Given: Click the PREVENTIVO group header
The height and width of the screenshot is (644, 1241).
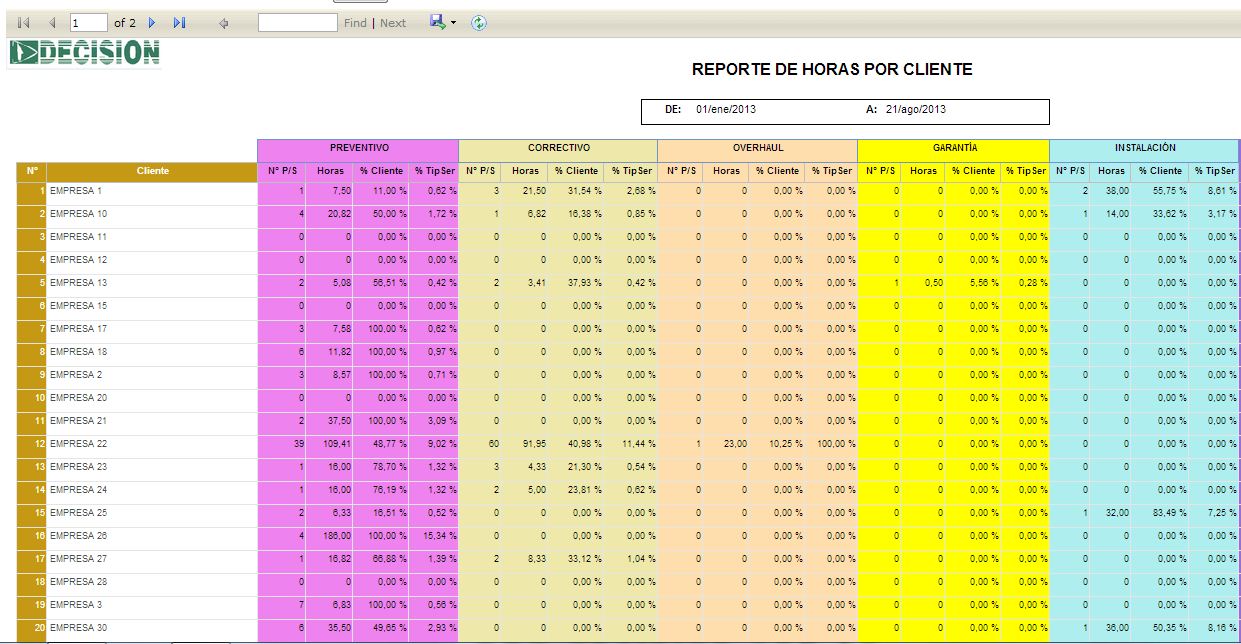Looking at the screenshot, I should click(x=358, y=149).
